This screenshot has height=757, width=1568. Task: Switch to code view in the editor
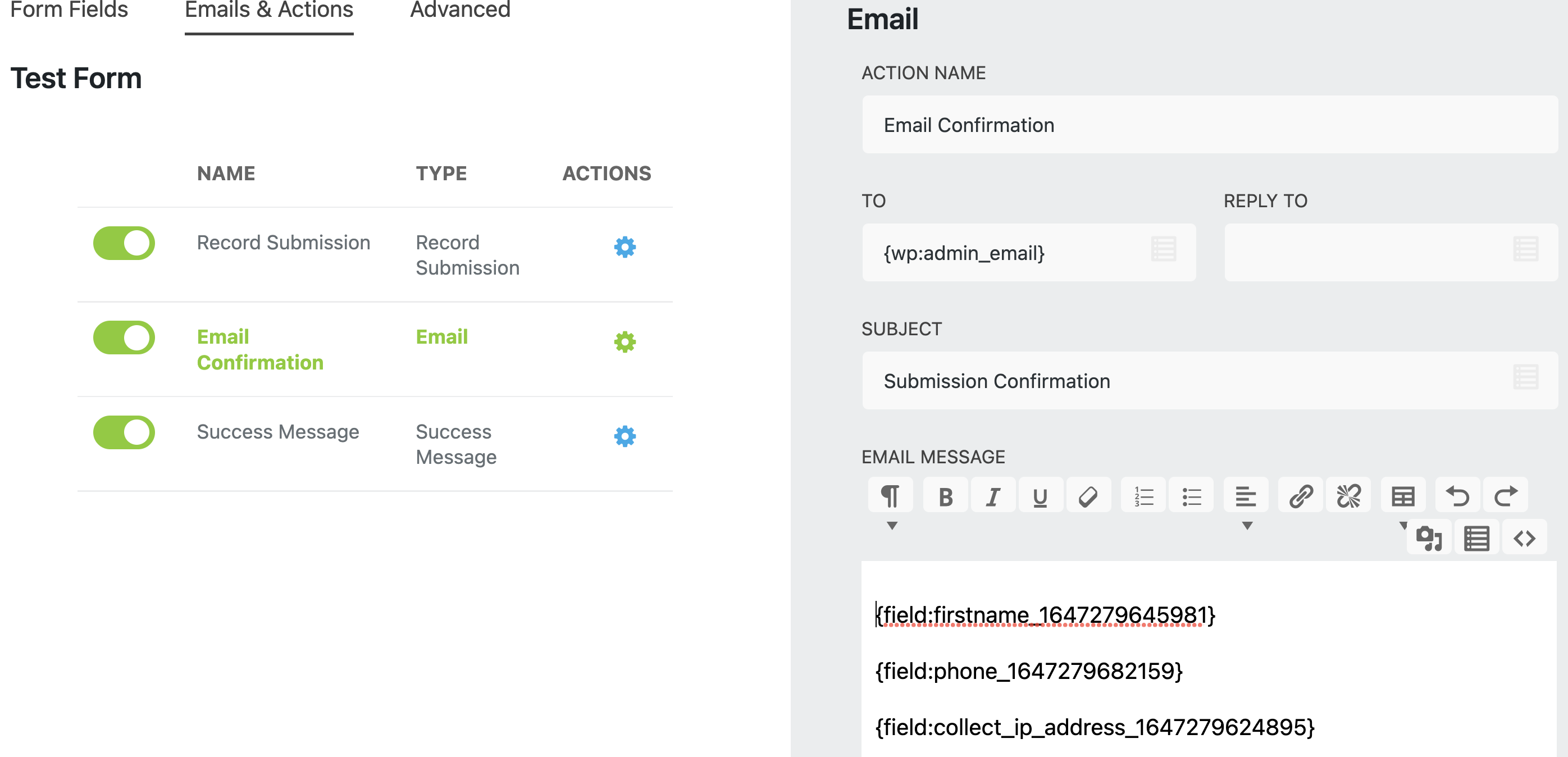point(1524,537)
